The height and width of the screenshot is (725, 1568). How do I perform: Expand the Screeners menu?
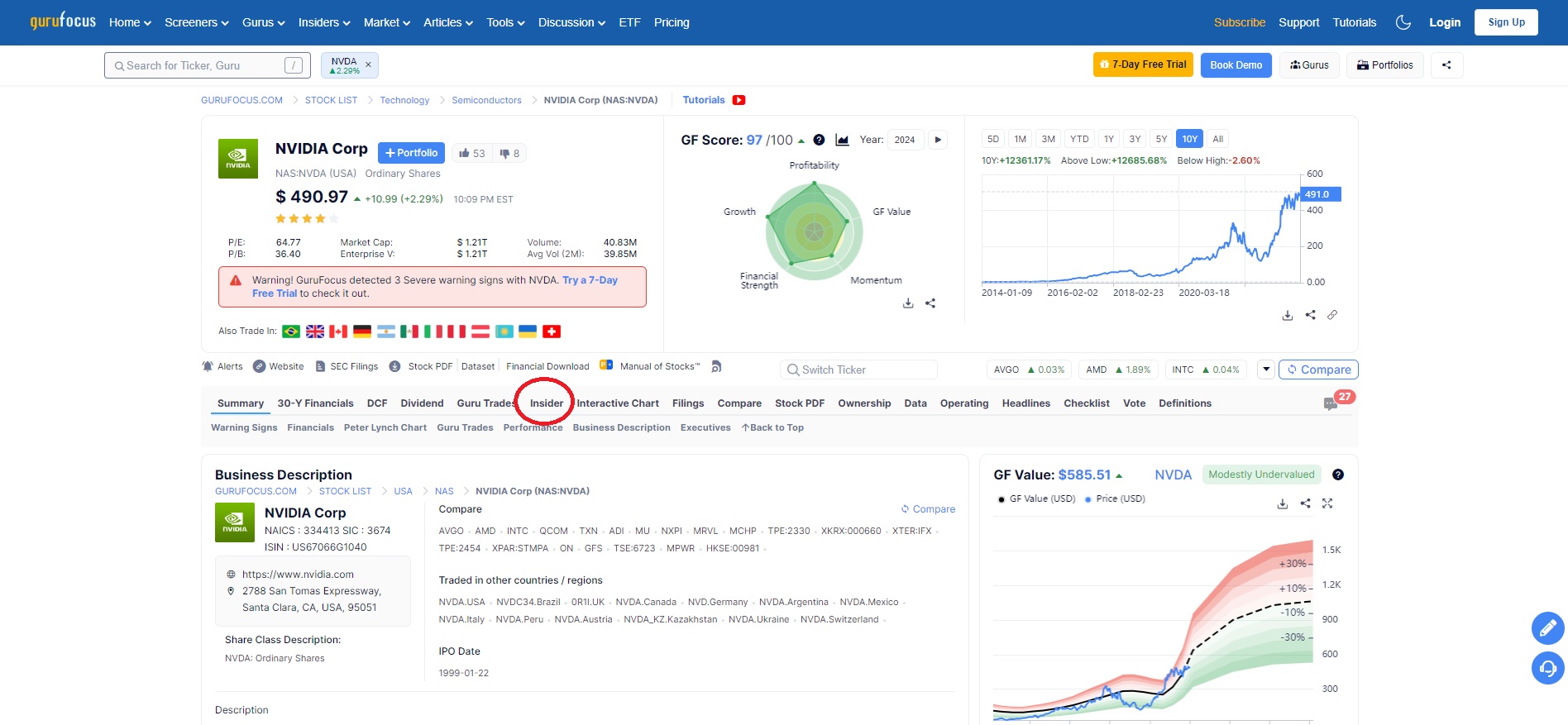point(197,22)
